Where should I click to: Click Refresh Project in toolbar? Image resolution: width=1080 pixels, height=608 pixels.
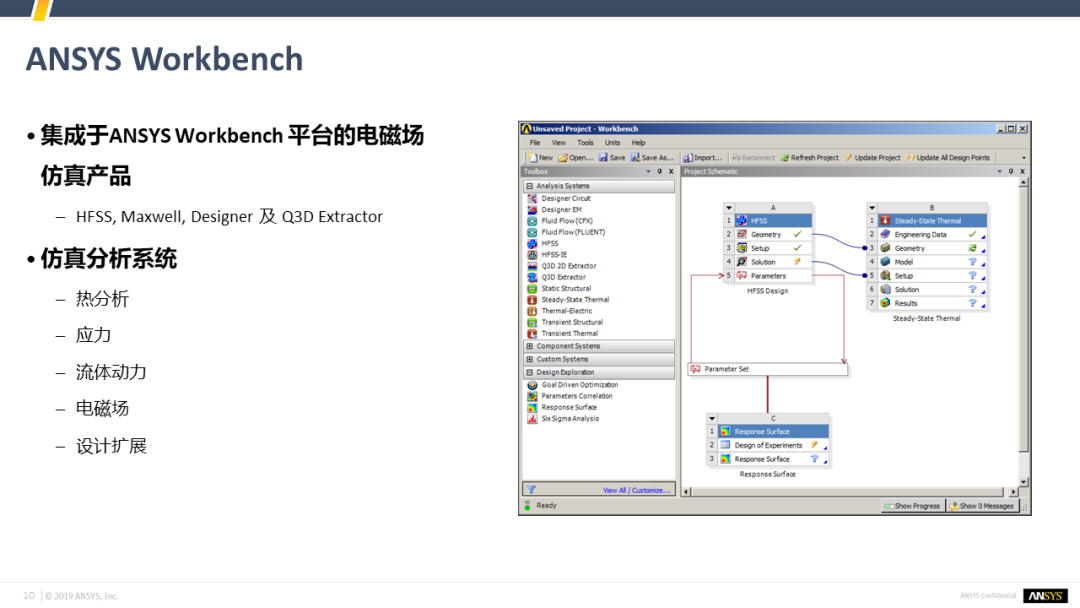pos(809,158)
